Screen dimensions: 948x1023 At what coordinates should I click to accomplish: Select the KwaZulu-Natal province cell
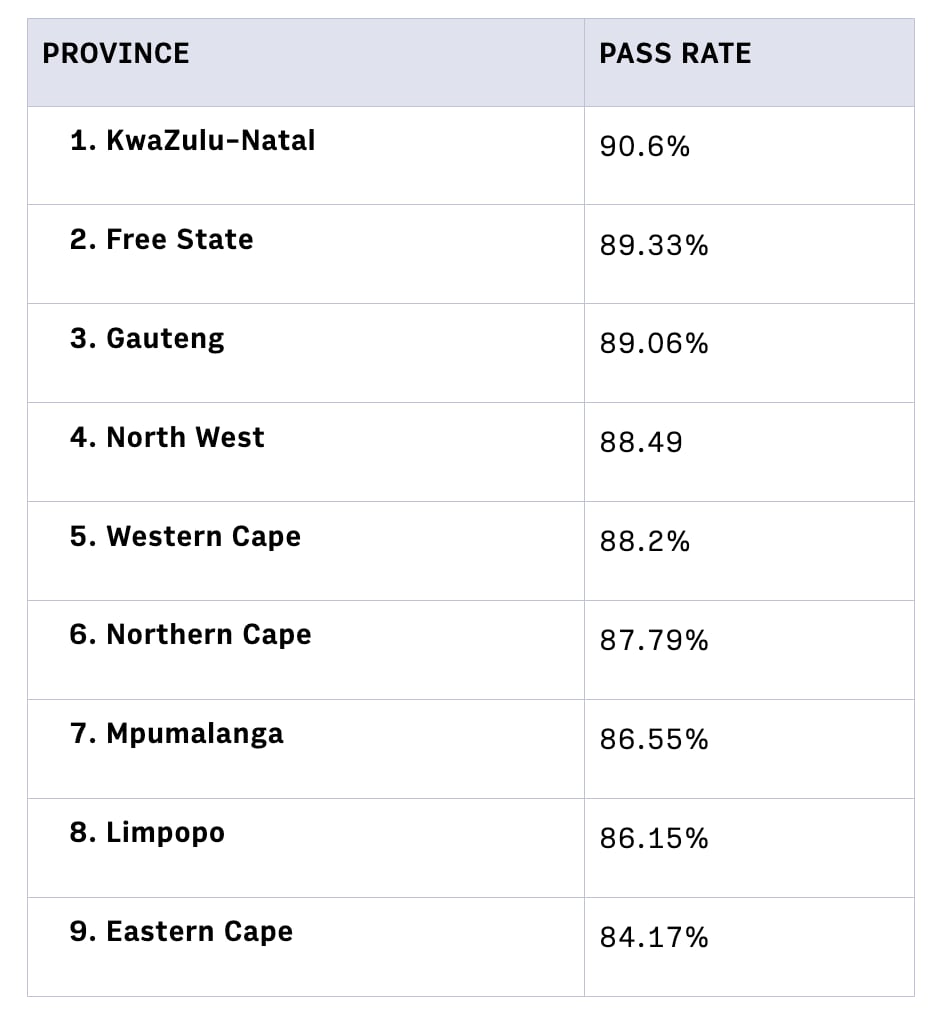tap(192, 141)
